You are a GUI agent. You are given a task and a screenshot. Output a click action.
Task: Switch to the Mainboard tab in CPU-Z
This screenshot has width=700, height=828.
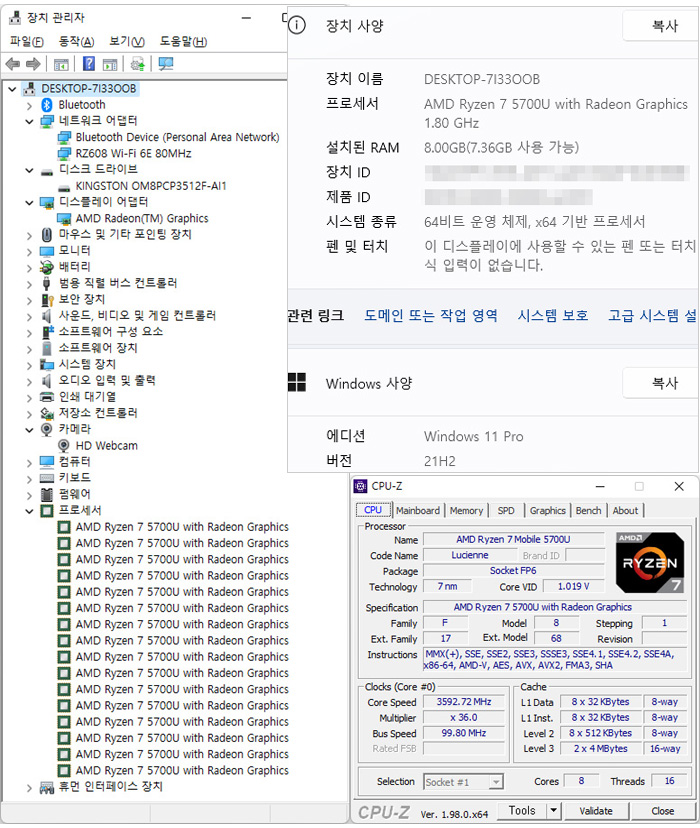(x=418, y=511)
